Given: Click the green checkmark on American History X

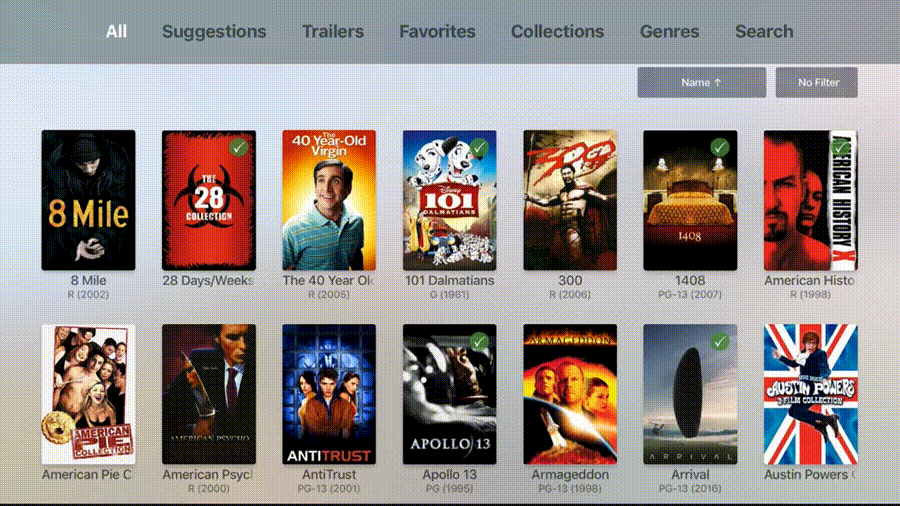Looking at the screenshot, I should click(840, 147).
